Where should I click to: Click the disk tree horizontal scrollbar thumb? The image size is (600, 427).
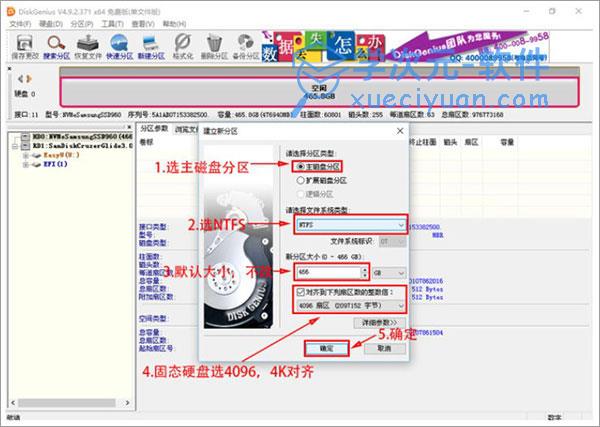point(67,403)
